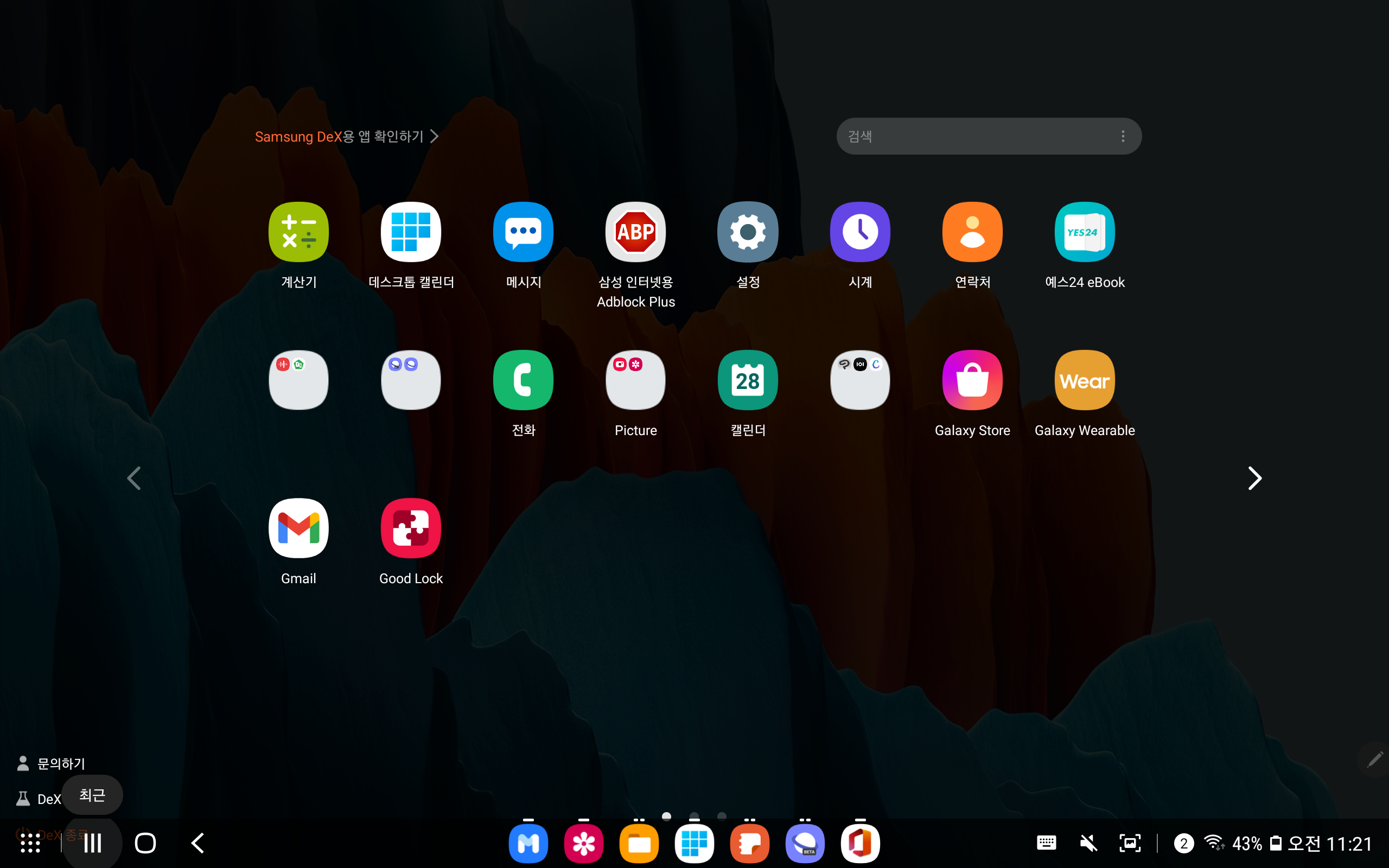Go to next app page arrow
This screenshot has height=868, width=1389.
(x=1254, y=477)
